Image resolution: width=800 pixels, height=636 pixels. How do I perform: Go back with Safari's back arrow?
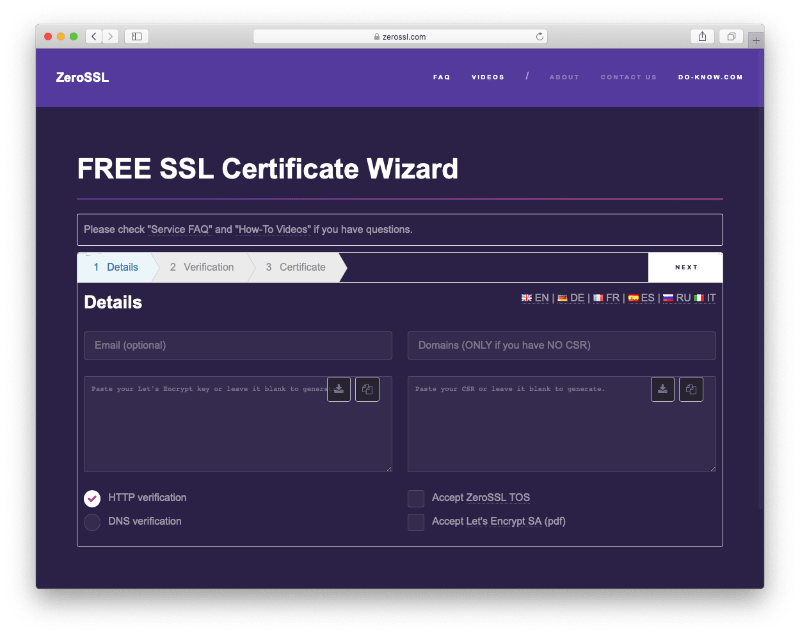click(93, 36)
